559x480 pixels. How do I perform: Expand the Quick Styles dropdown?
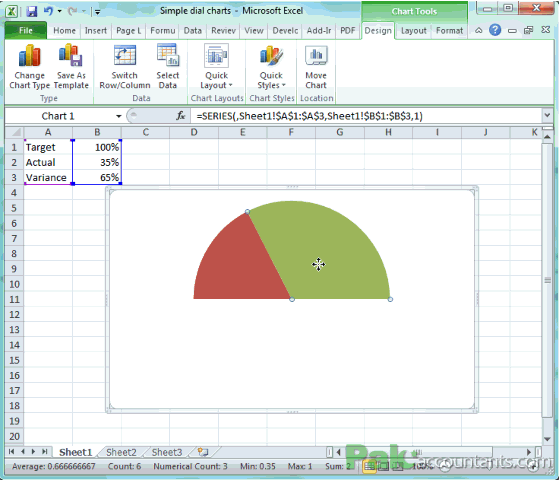click(271, 67)
